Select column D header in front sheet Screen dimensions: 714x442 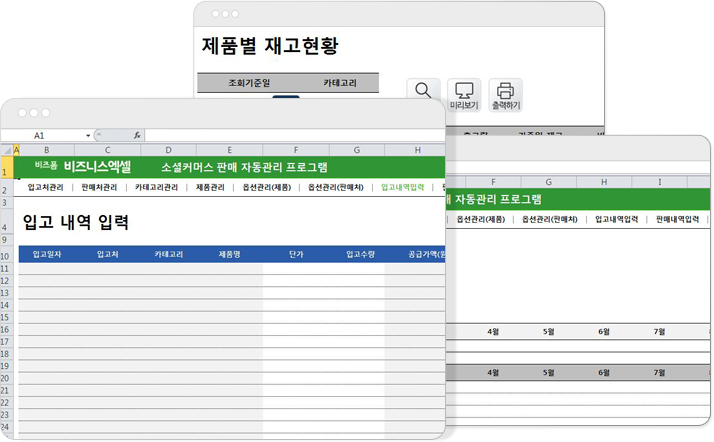pos(168,150)
